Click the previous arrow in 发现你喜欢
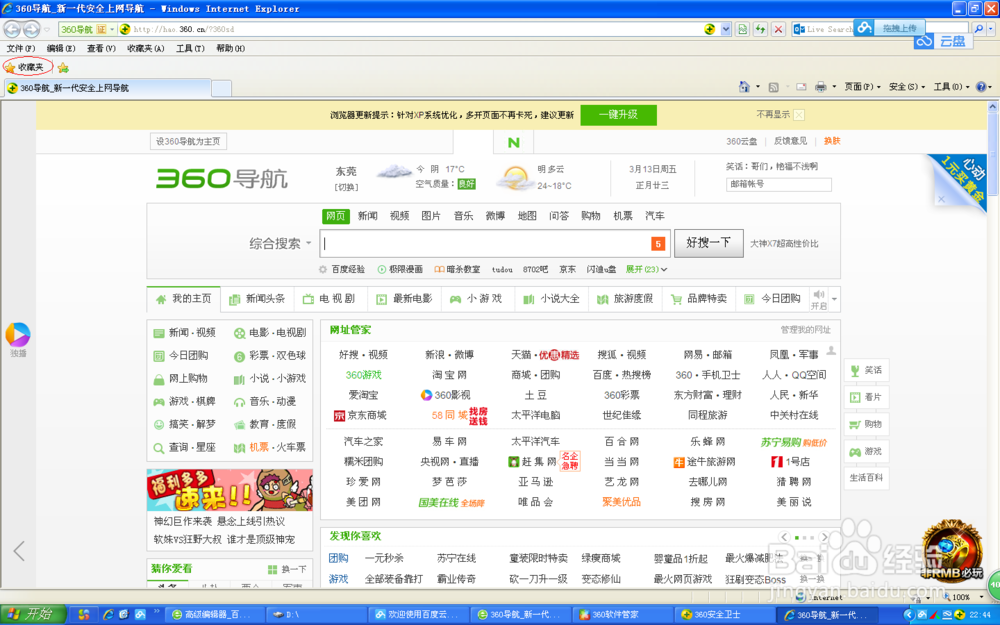 click(784, 537)
